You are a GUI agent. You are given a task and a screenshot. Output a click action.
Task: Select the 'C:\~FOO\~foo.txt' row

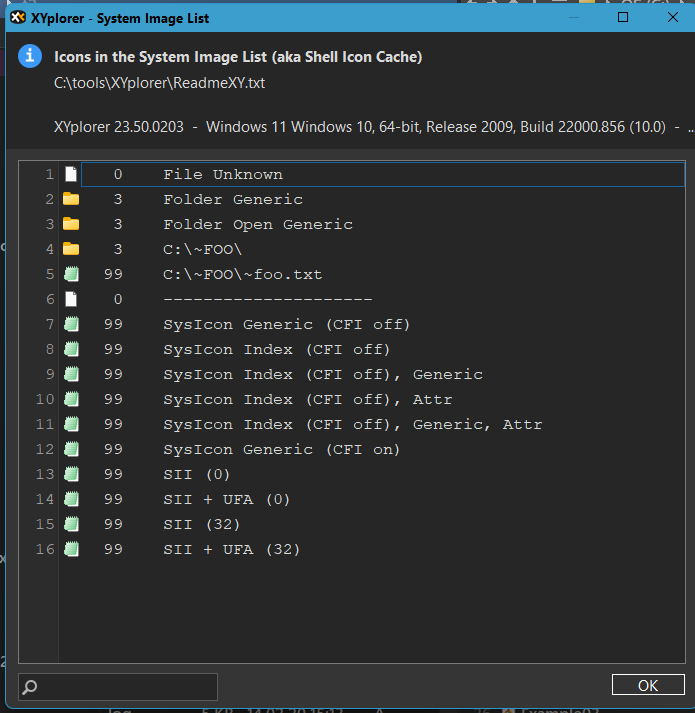tap(383, 274)
